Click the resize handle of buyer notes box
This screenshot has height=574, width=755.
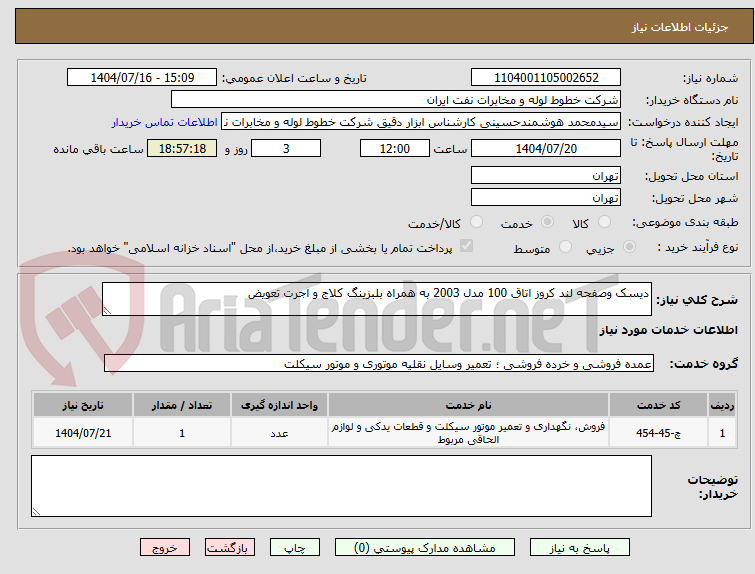tap(37, 511)
